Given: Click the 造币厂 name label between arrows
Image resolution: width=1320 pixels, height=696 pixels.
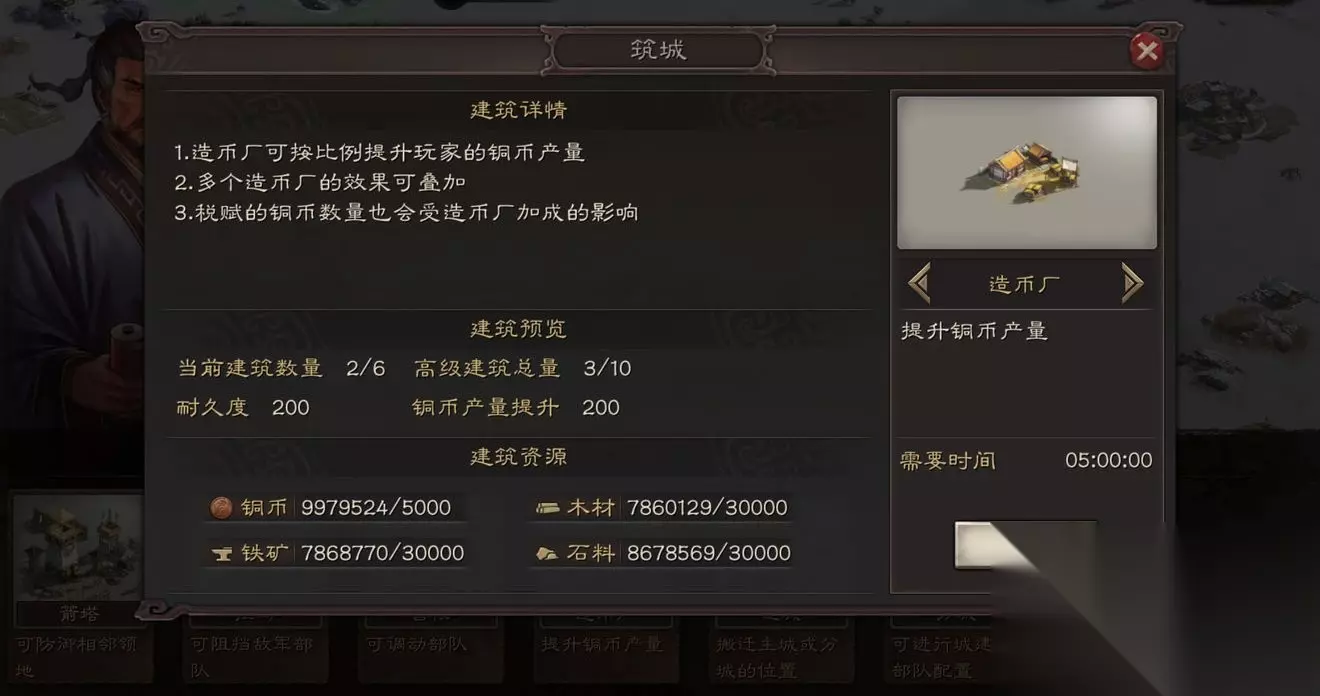Looking at the screenshot, I should pyautogui.click(x=1025, y=284).
